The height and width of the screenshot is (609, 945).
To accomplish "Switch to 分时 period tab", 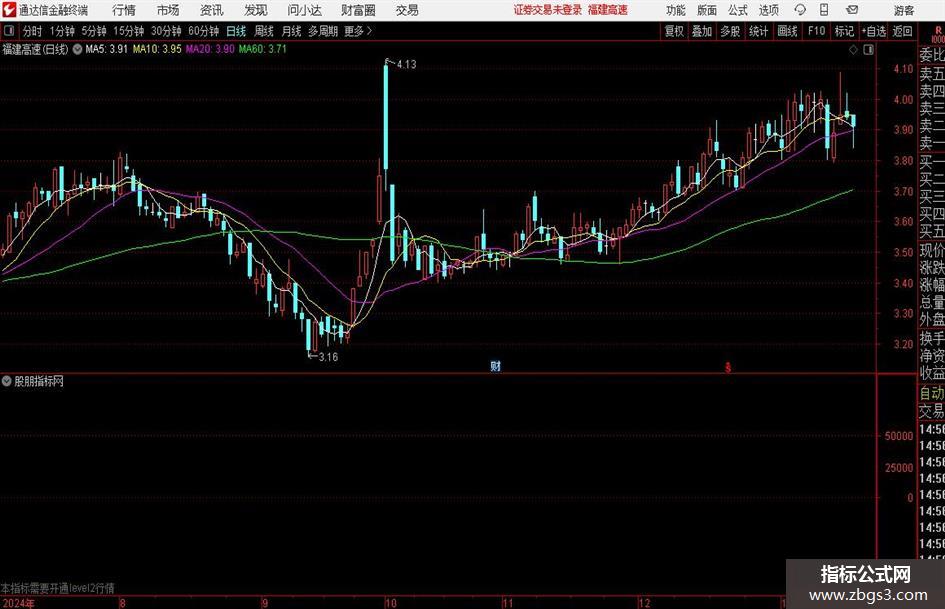I will [33, 31].
